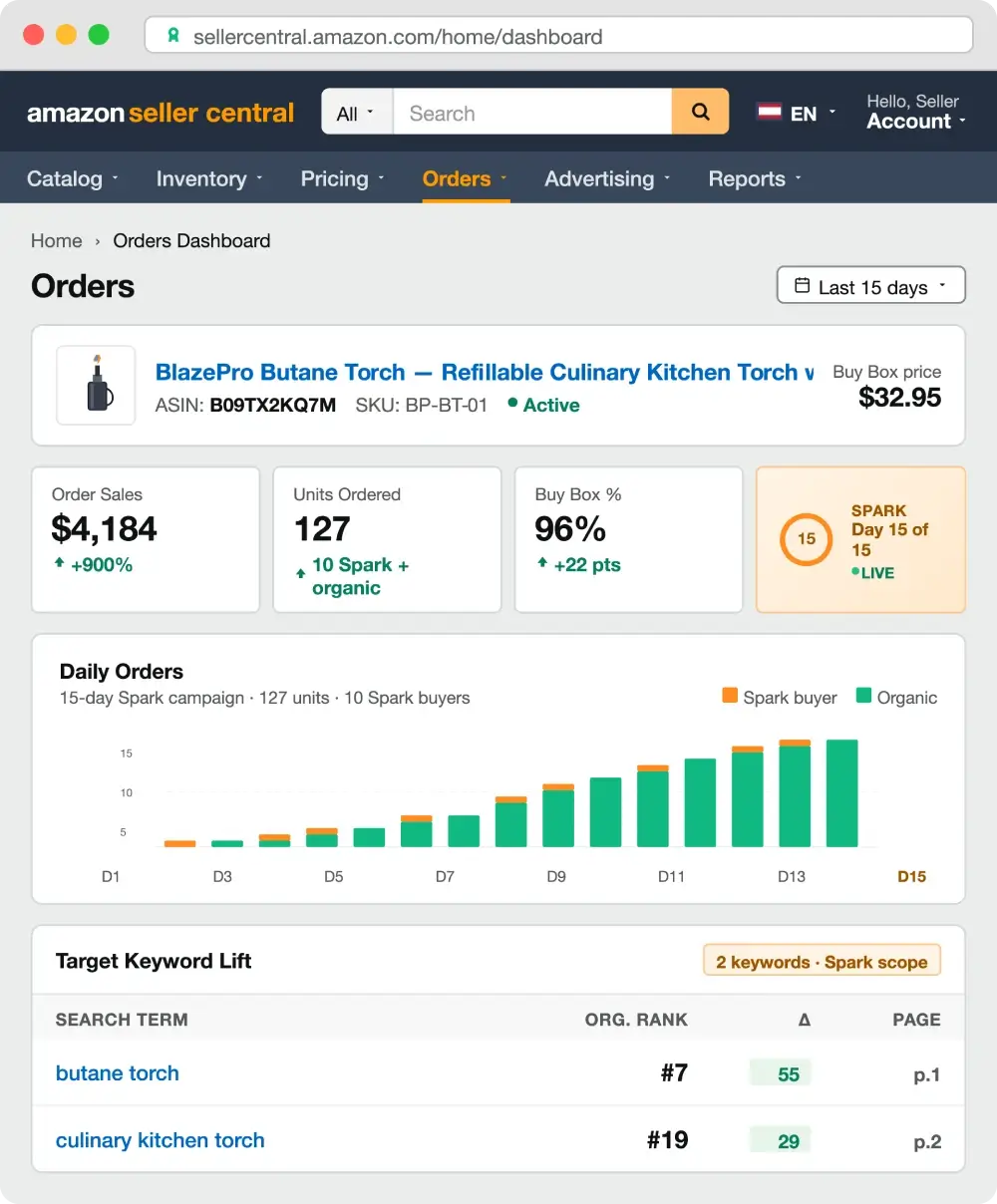The height and width of the screenshot is (1204, 997).
Task: Click the D9 bar in the Daily Orders chart
Action: (x=558, y=815)
